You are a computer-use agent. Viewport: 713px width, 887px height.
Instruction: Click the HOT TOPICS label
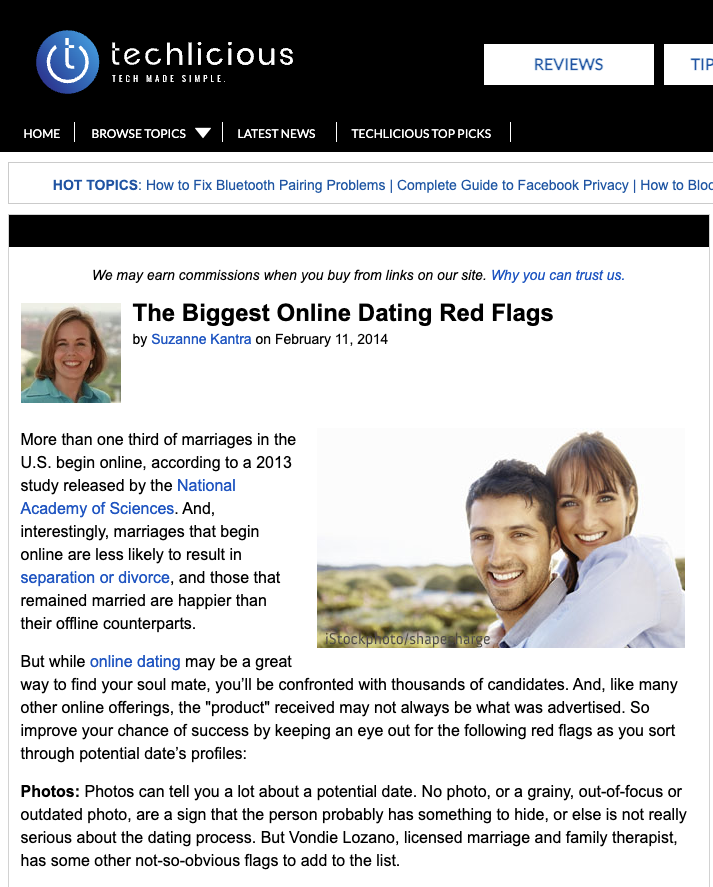[x=97, y=185]
